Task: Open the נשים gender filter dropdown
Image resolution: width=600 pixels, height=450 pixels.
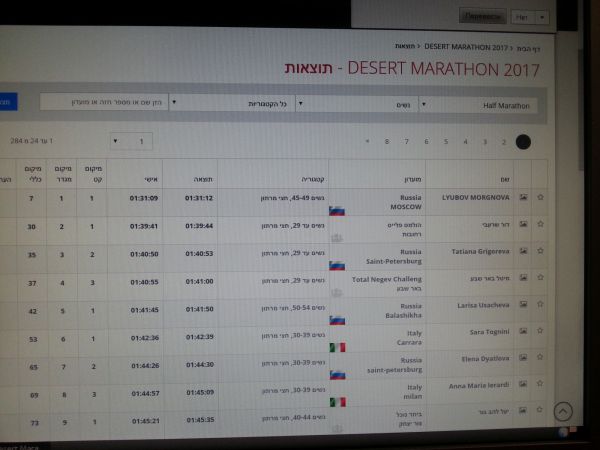Action: coord(357,104)
